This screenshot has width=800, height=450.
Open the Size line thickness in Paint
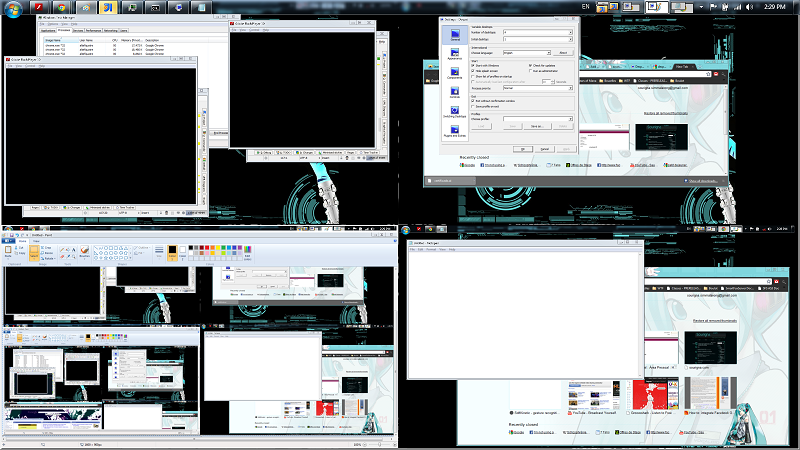point(159,252)
